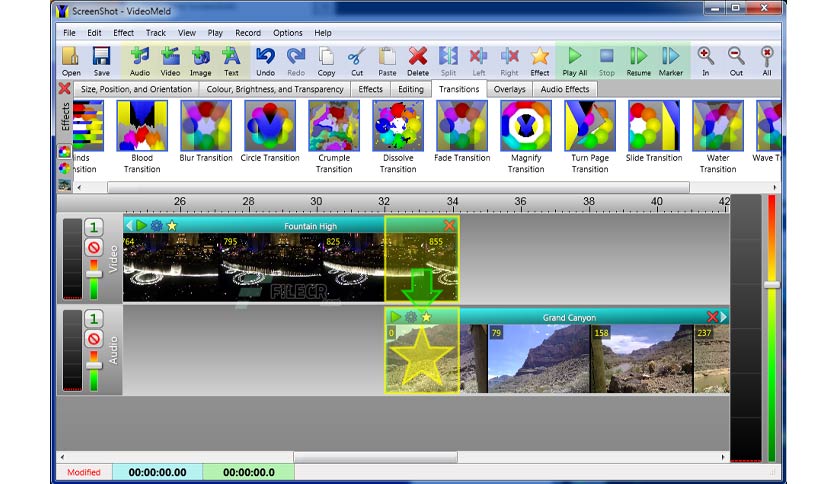836x484 pixels.
Task: Open the Edit menu
Action: pyautogui.click(x=94, y=33)
